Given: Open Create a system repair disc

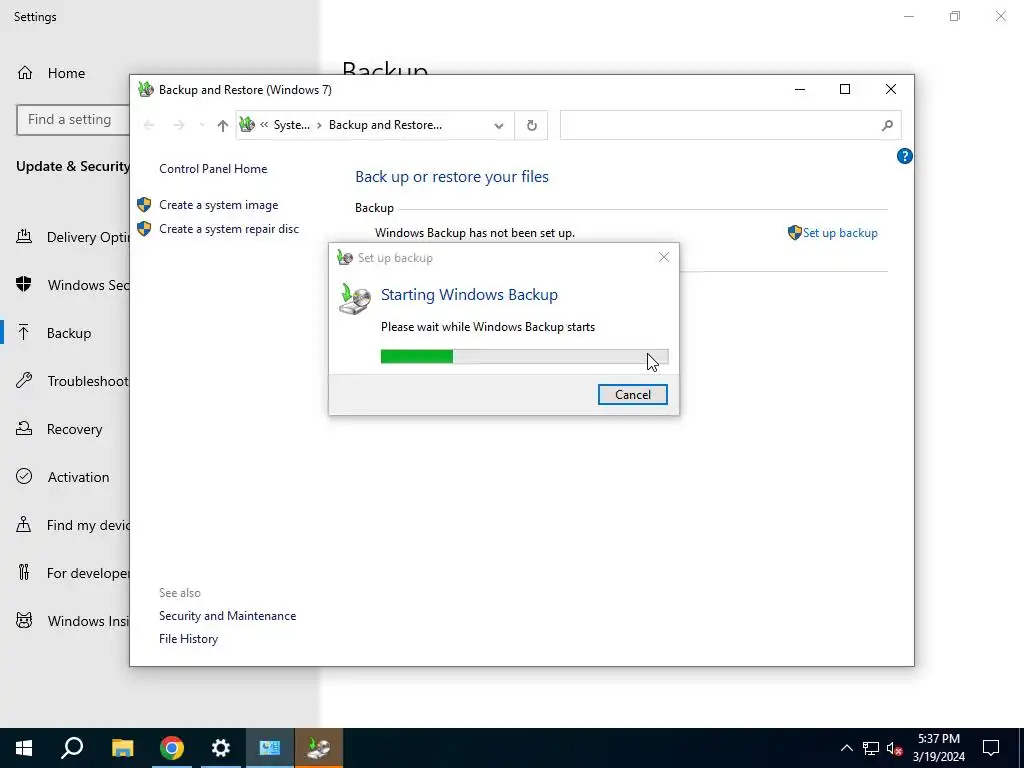Looking at the screenshot, I should (229, 229).
